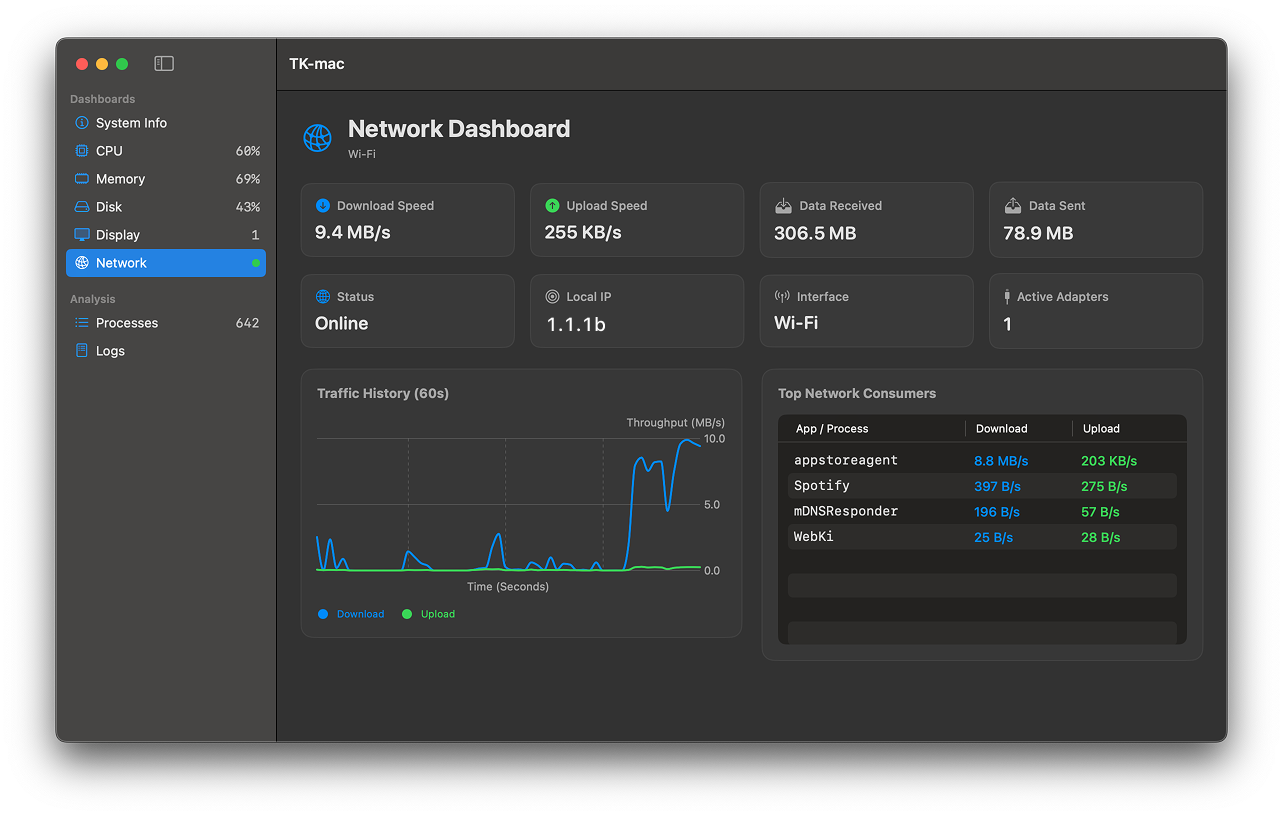Image resolution: width=1283 pixels, height=816 pixels.
Task: Click the Network globe icon in sidebar
Action: click(x=81, y=263)
